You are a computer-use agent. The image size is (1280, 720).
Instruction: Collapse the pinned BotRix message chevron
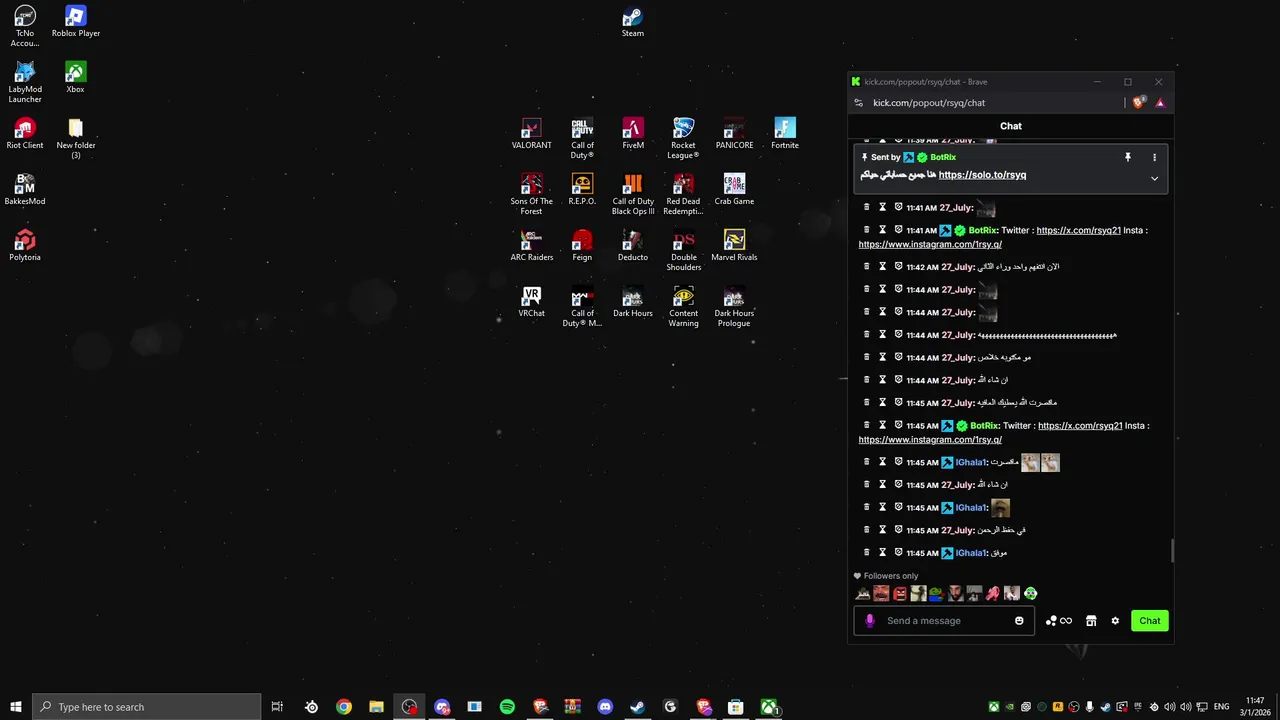pyautogui.click(x=1154, y=178)
